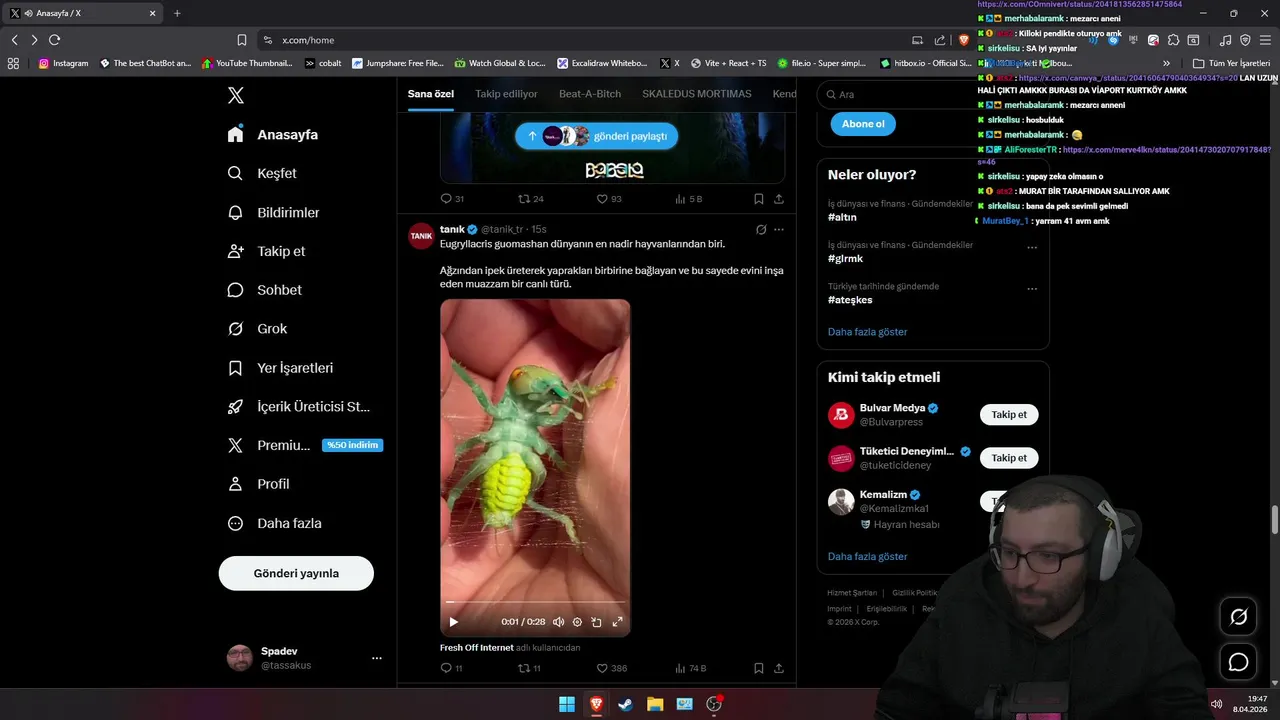Switch to Takip ediliyor tab
This screenshot has width=1280, height=720.
pos(506,94)
